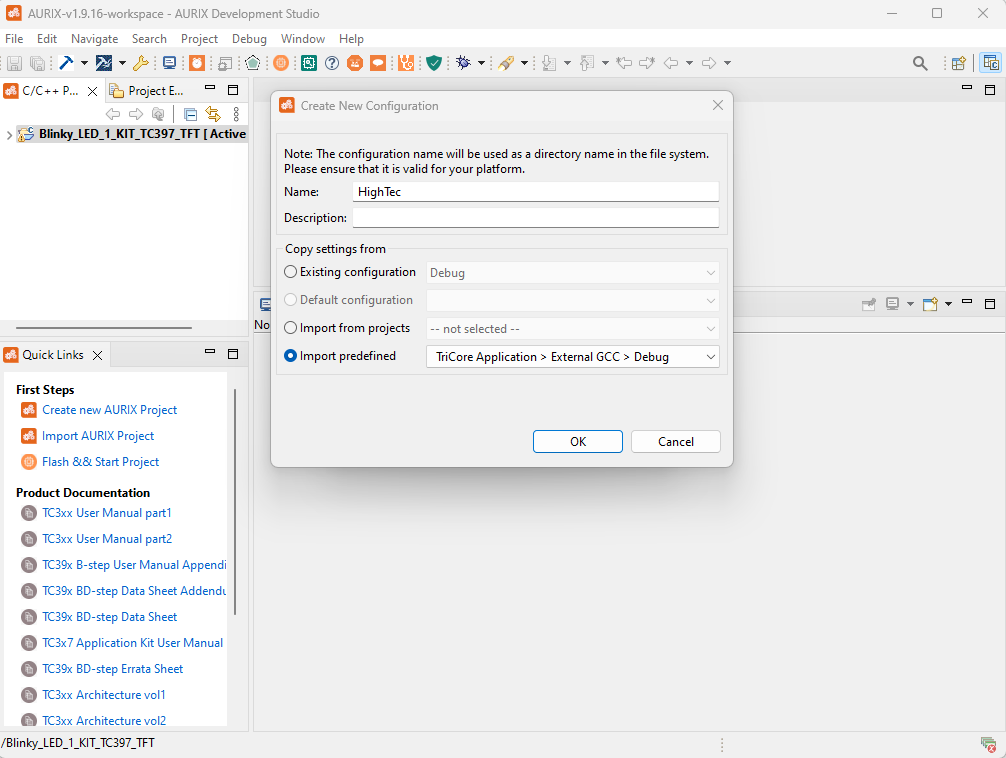Click the wrench tool icon in toolbar
This screenshot has width=1006, height=758.
pyautogui.click(x=140, y=63)
